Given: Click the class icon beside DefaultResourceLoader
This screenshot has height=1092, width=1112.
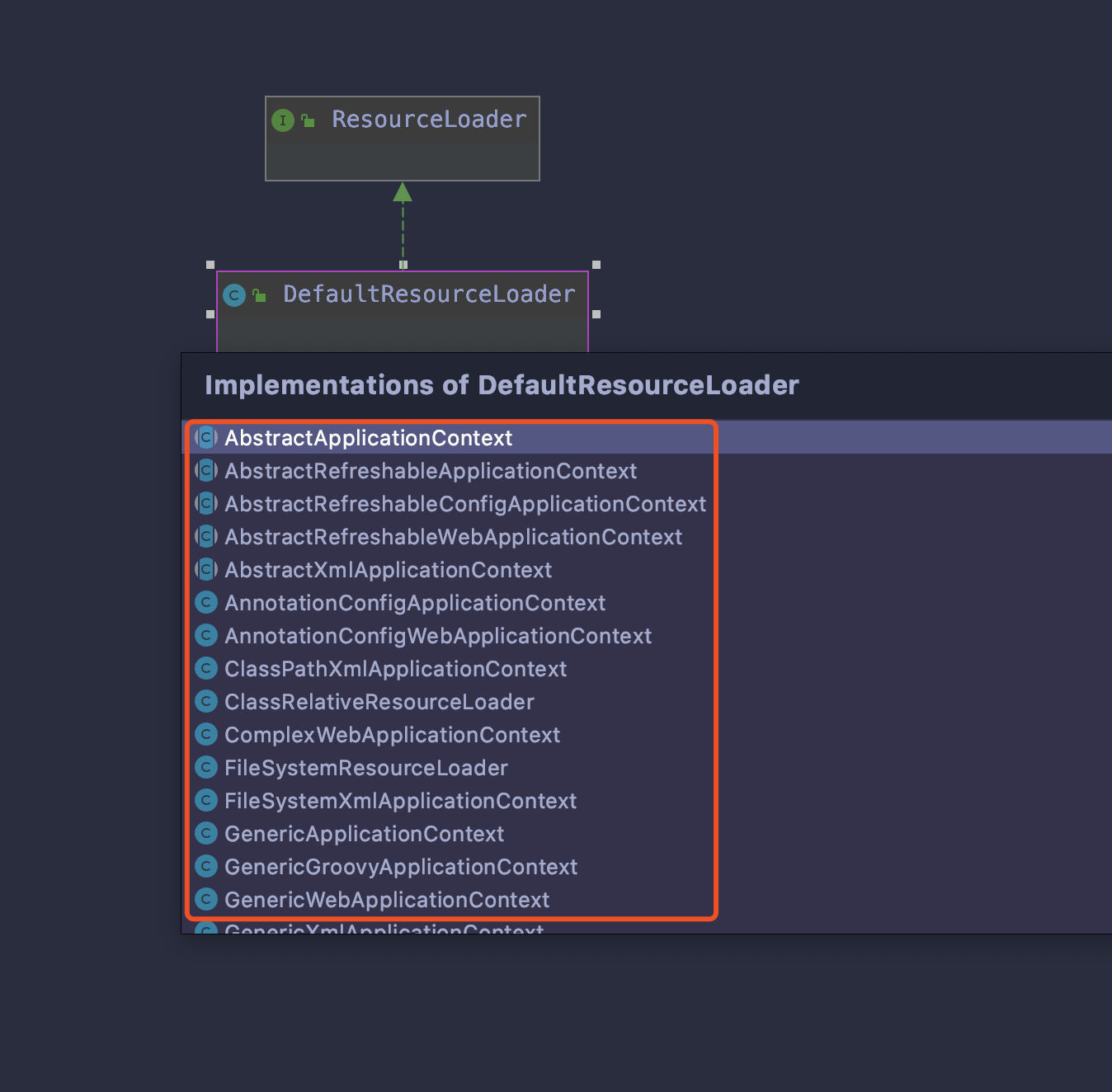Looking at the screenshot, I should tap(233, 294).
